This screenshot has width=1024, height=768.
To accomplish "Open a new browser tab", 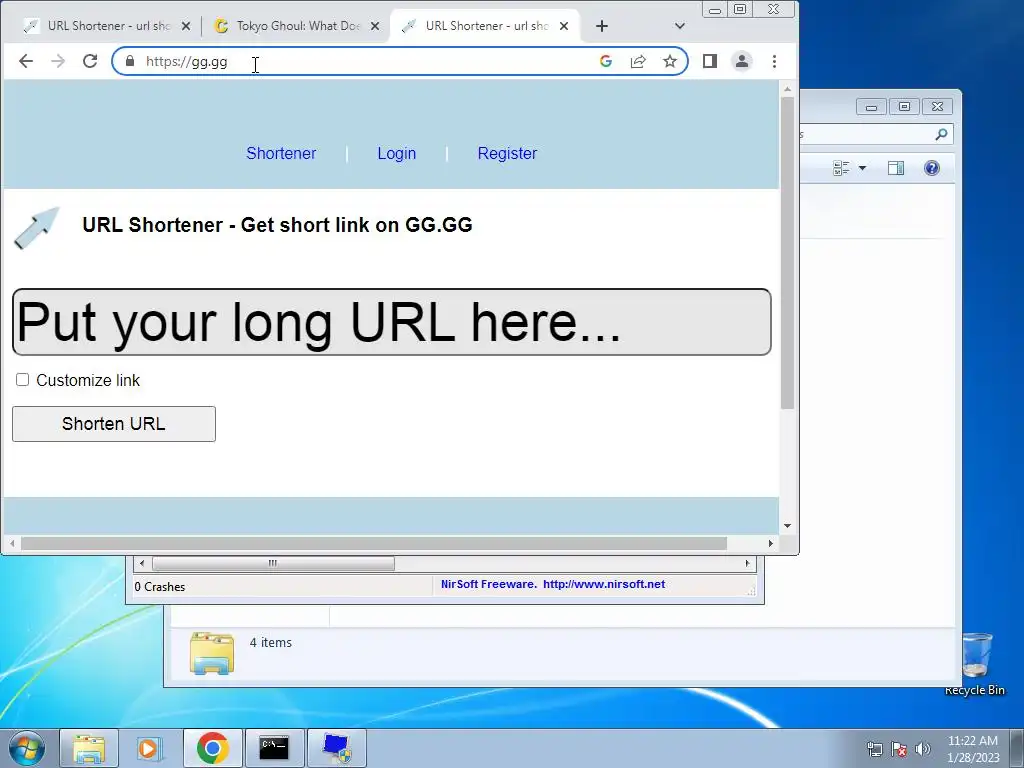I will tap(602, 26).
